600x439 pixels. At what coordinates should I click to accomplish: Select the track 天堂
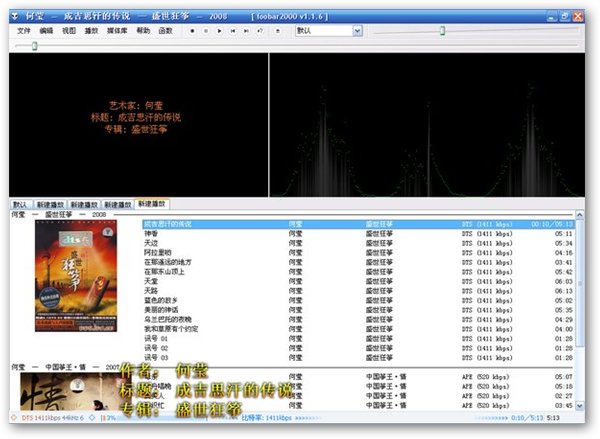coord(358,282)
